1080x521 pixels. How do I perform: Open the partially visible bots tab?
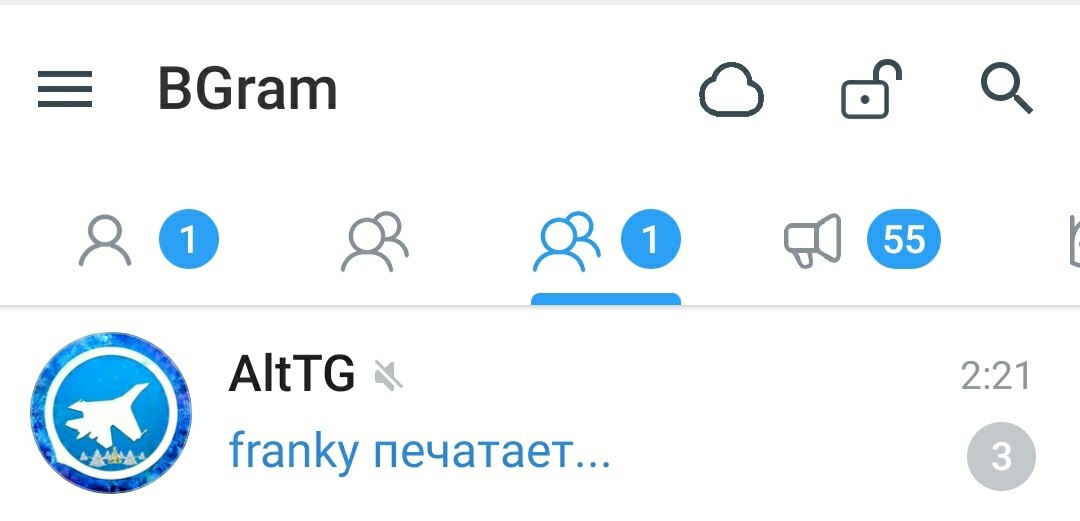(x=1074, y=241)
